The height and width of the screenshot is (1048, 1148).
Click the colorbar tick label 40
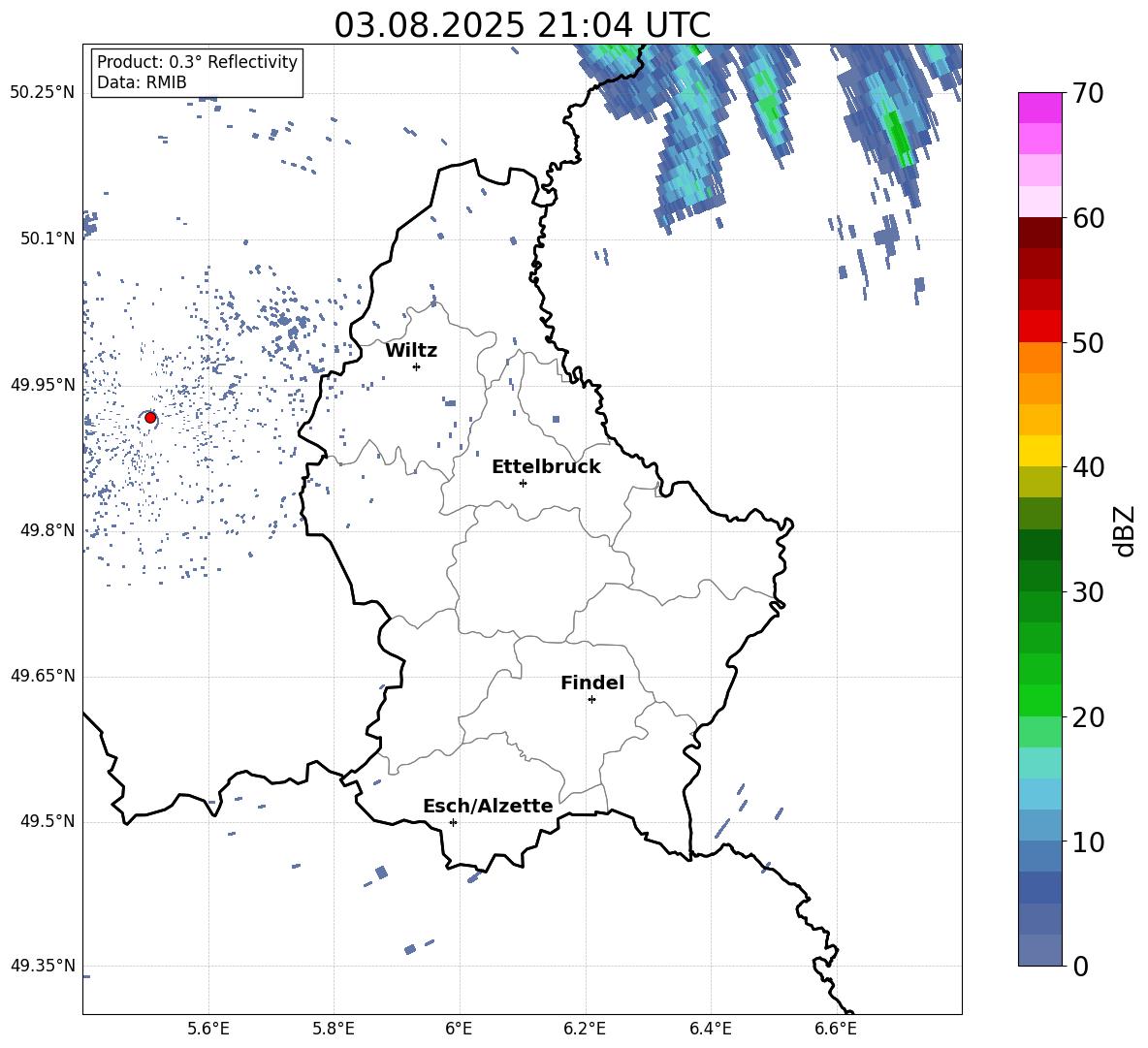(1088, 467)
